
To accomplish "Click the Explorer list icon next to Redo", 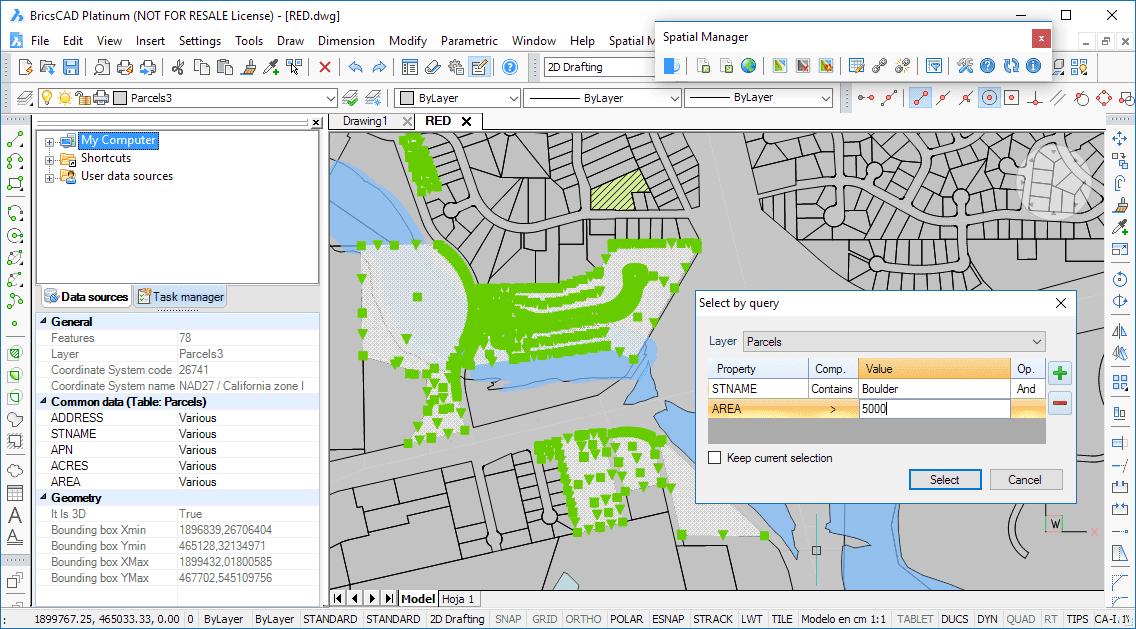I will click(x=410, y=67).
